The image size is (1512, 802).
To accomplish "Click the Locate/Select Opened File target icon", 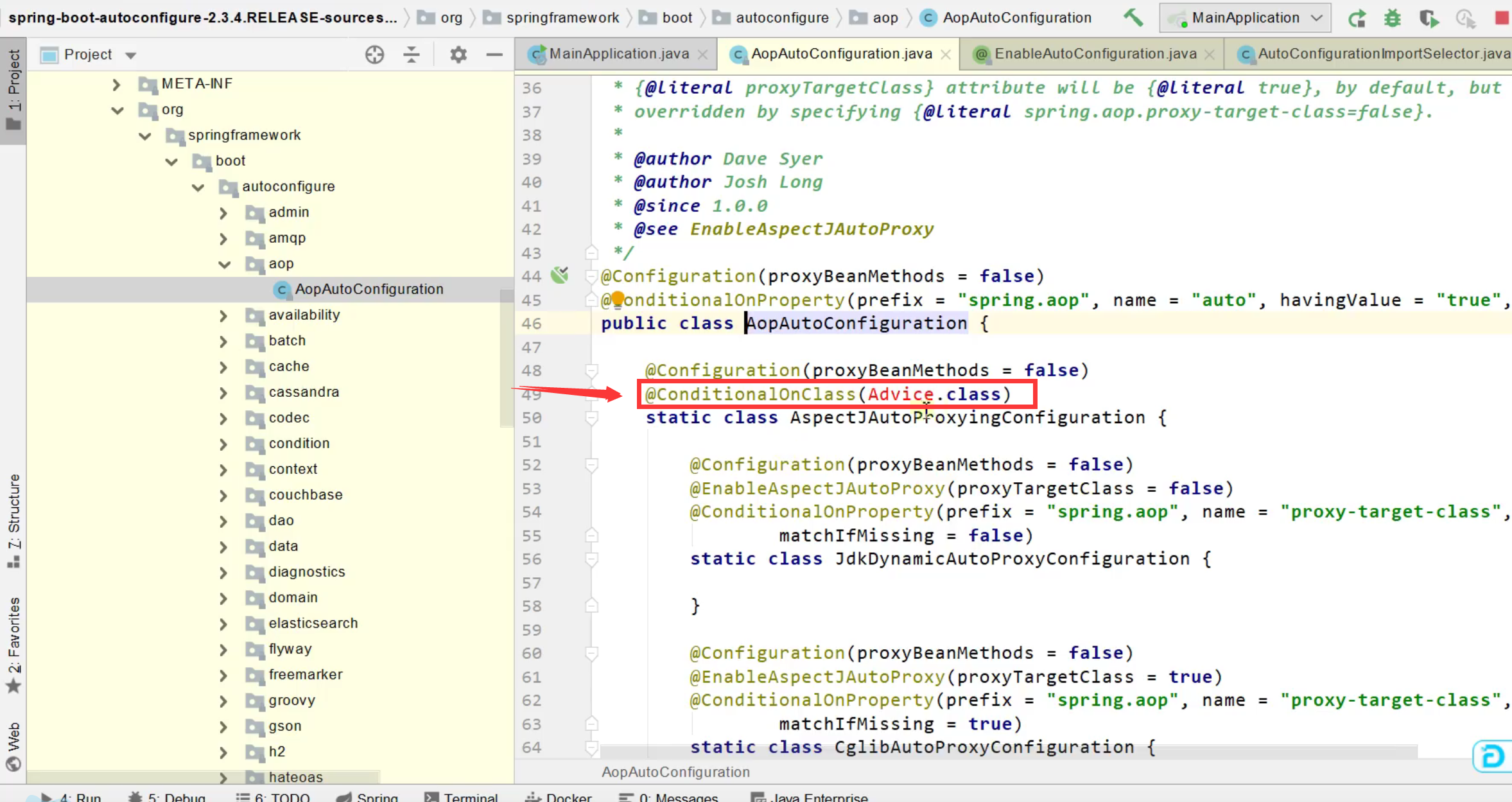I will click(x=374, y=55).
